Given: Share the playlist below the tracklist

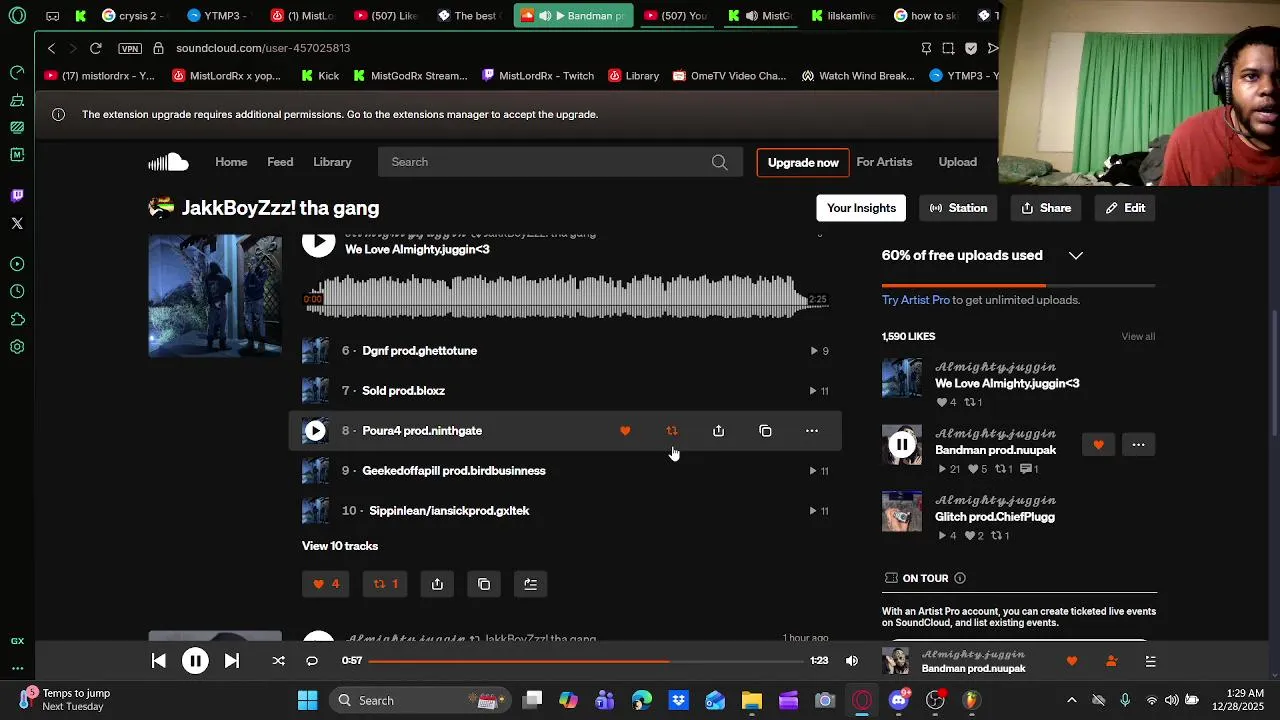Looking at the screenshot, I should [x=437, y=584].
